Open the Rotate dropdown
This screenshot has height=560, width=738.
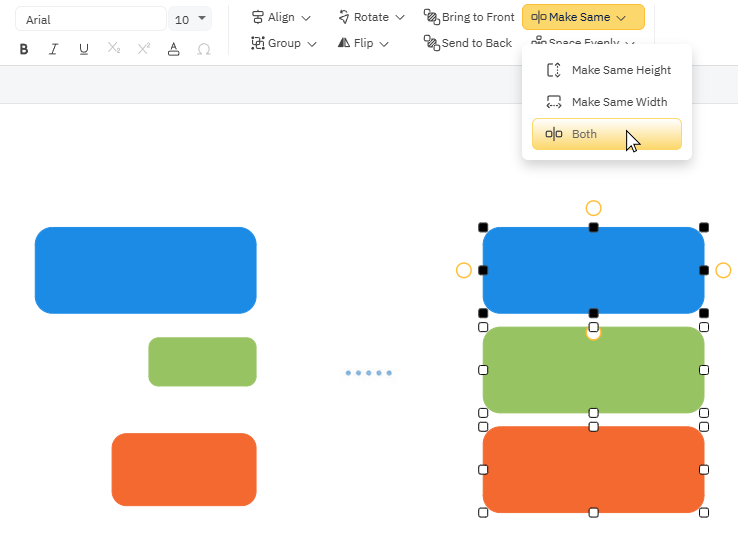point(371,17)
